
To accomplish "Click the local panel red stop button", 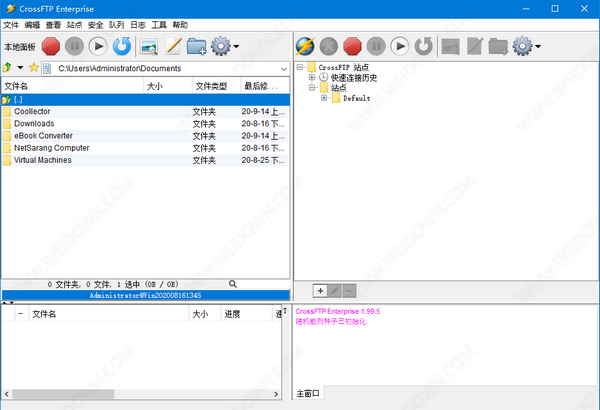I will click(x=51, y=46).
